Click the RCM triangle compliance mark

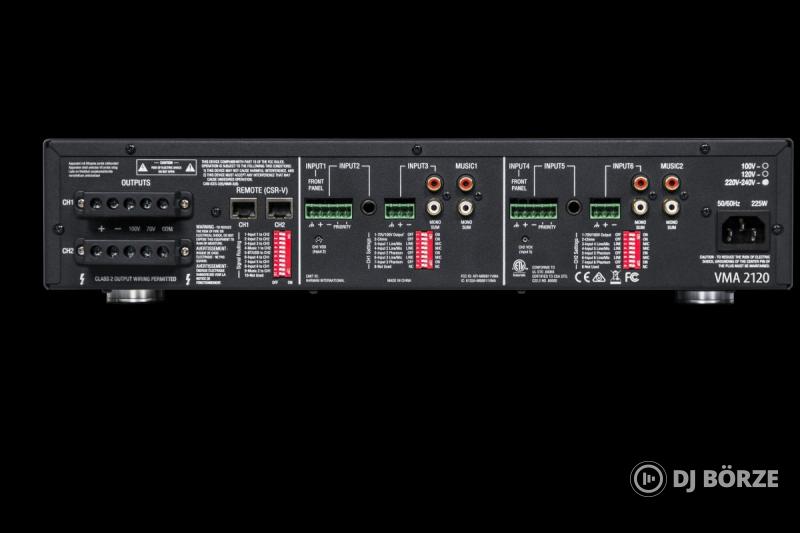click(599, 277)
